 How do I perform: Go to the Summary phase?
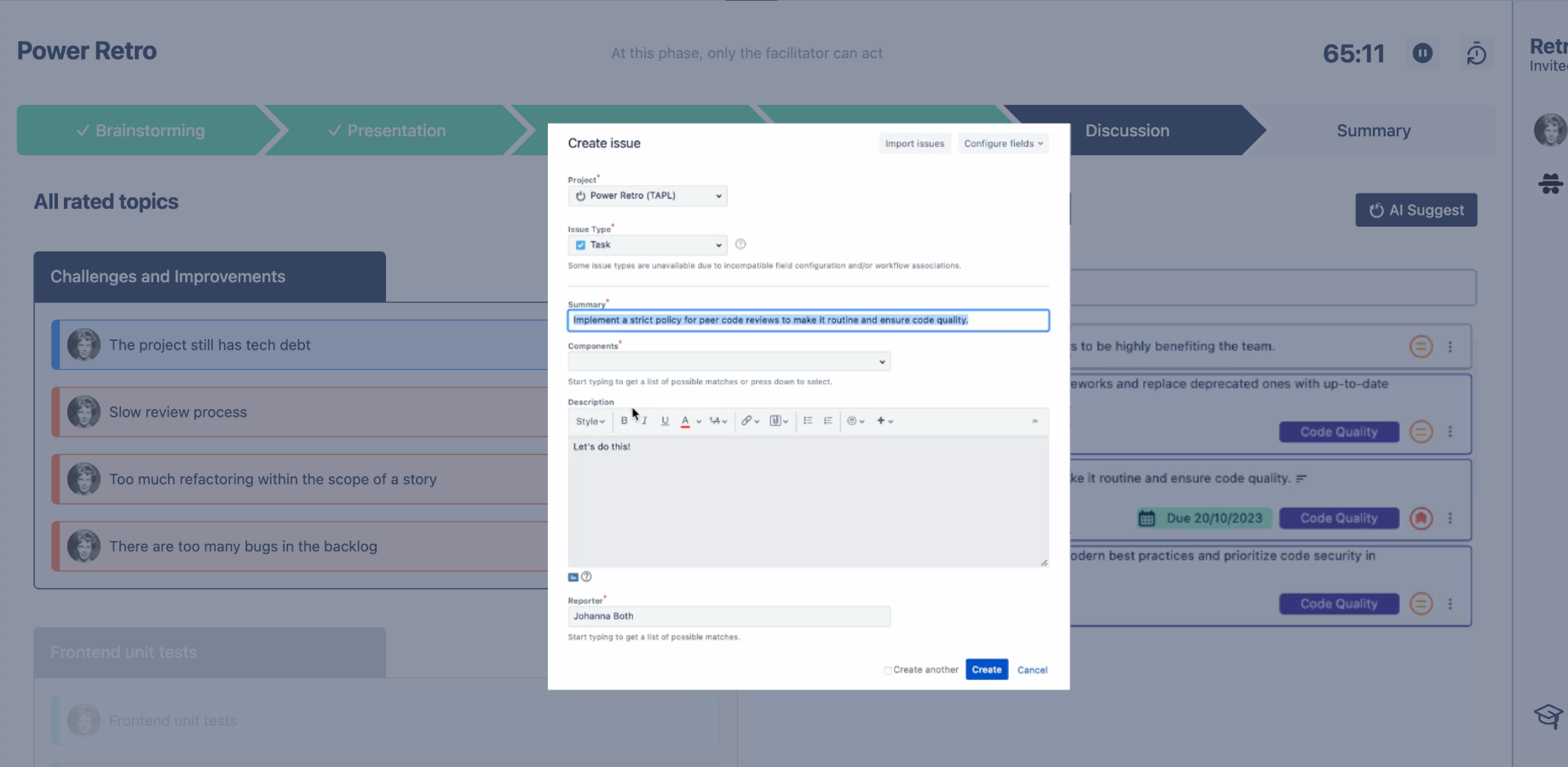pos(1374,130)
